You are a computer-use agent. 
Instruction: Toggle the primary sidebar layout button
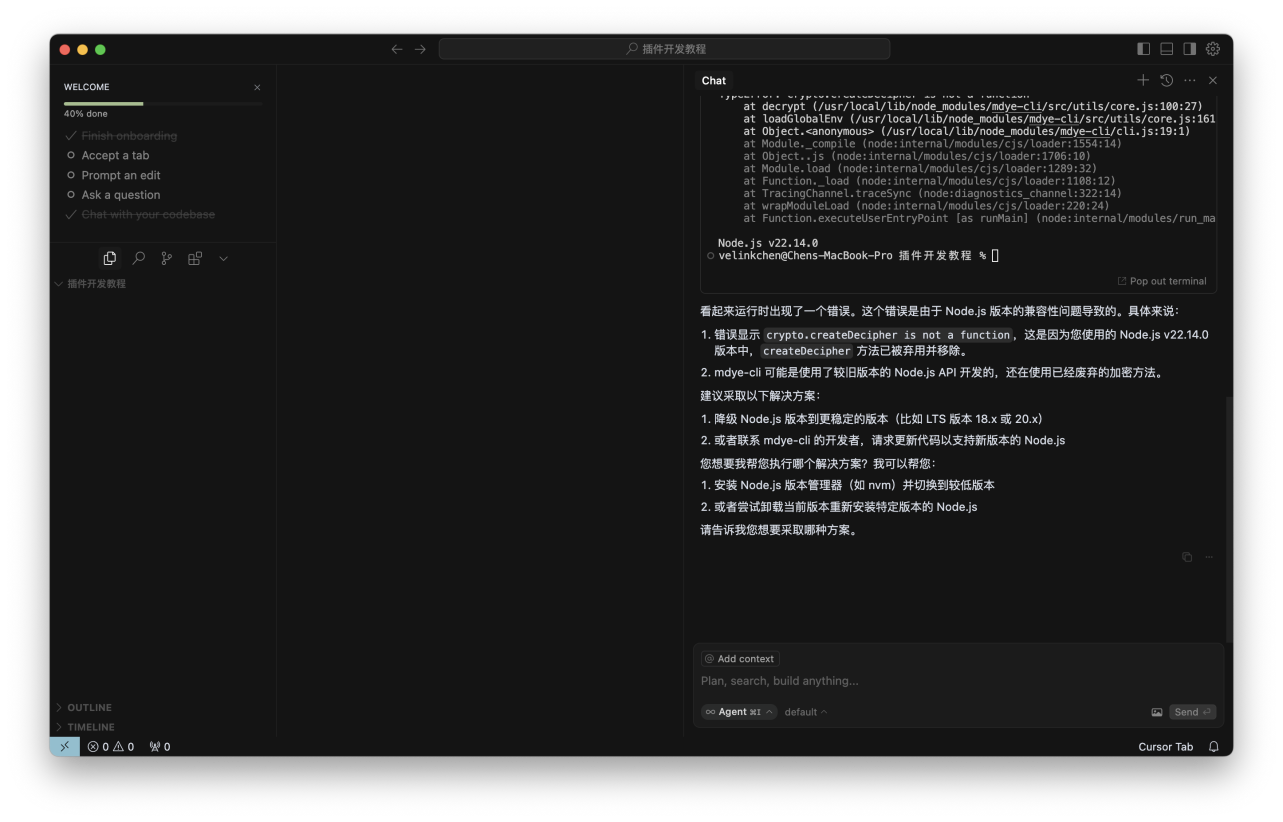point(1144,49)
